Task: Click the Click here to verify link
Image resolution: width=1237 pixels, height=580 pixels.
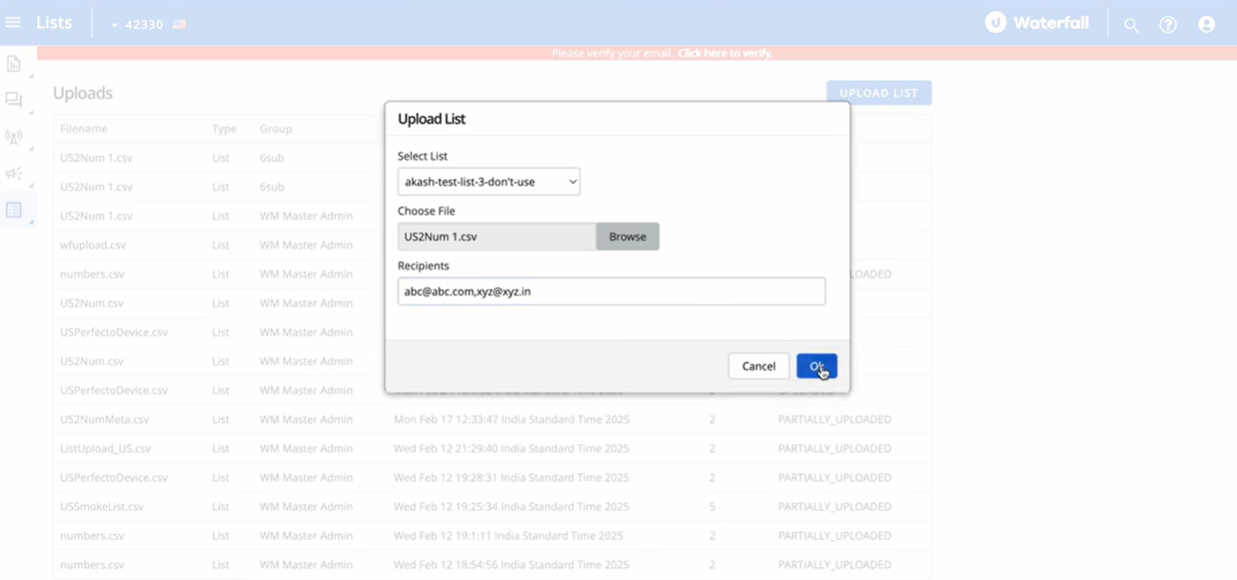Action: (724, 52)
